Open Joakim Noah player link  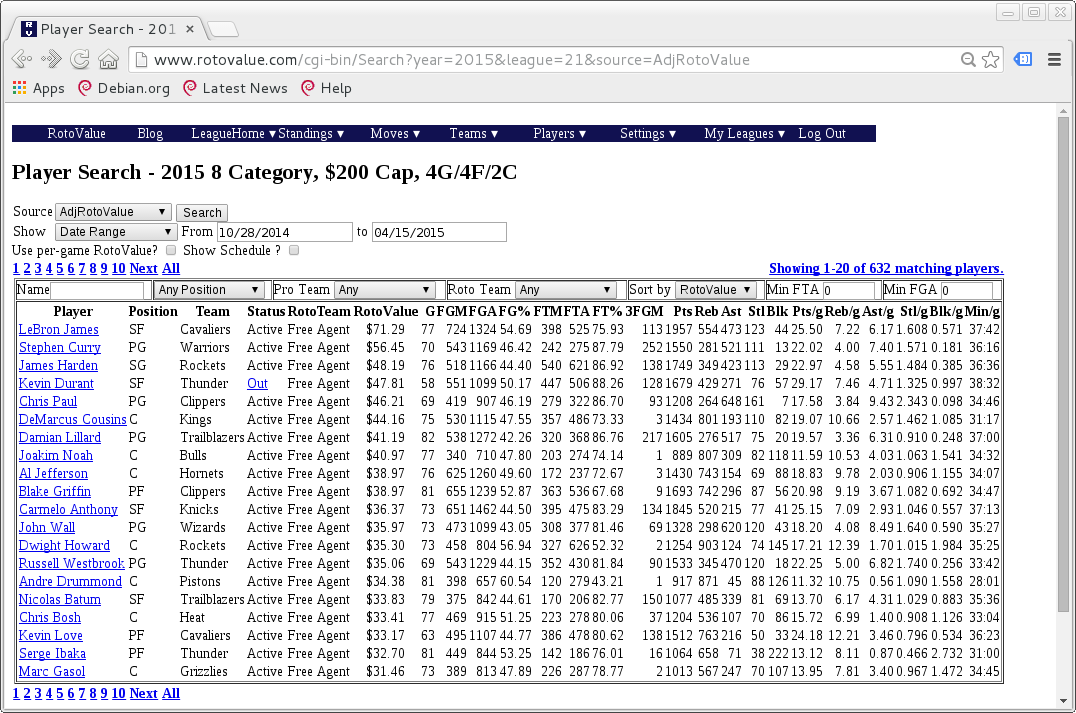(56, 455)
